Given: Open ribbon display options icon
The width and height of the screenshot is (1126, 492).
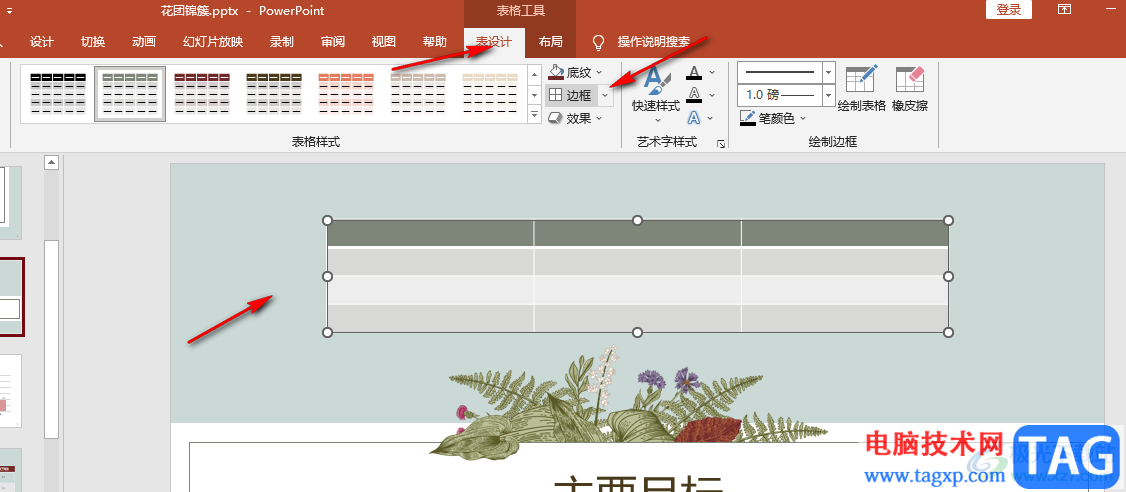Looking at the screenshot, I should point(1065,9).
